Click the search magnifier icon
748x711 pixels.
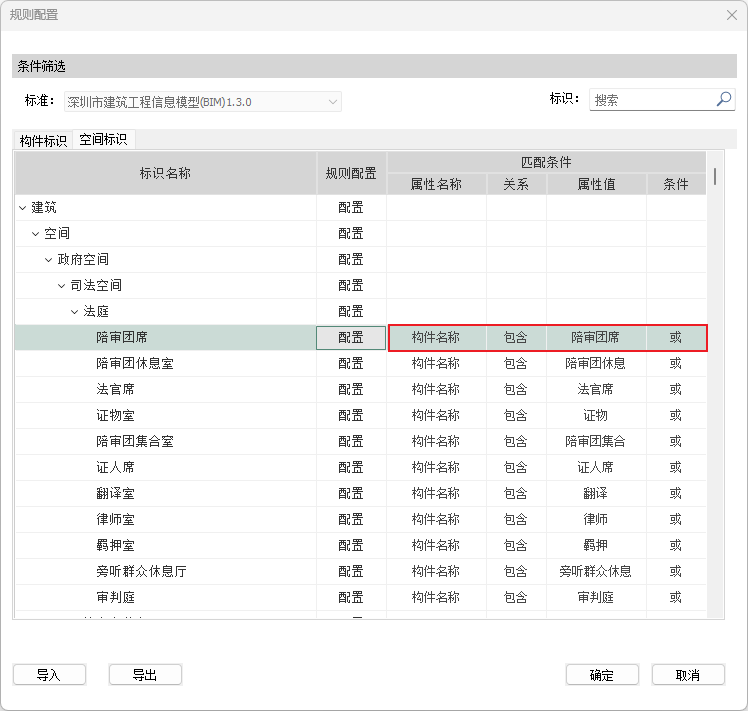pyautogui.click(x=724, y=100)
